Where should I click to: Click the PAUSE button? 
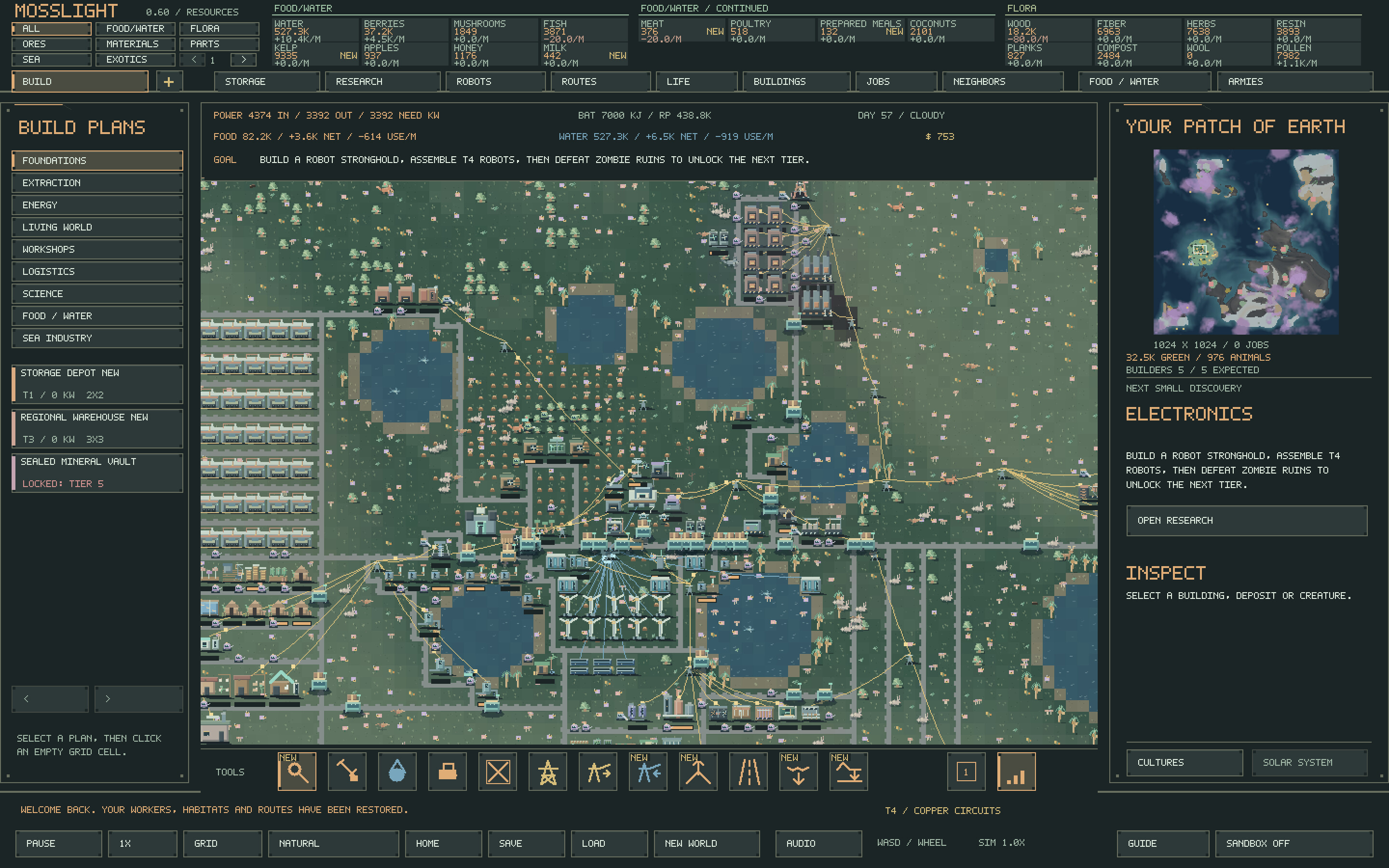pos(58,843)
